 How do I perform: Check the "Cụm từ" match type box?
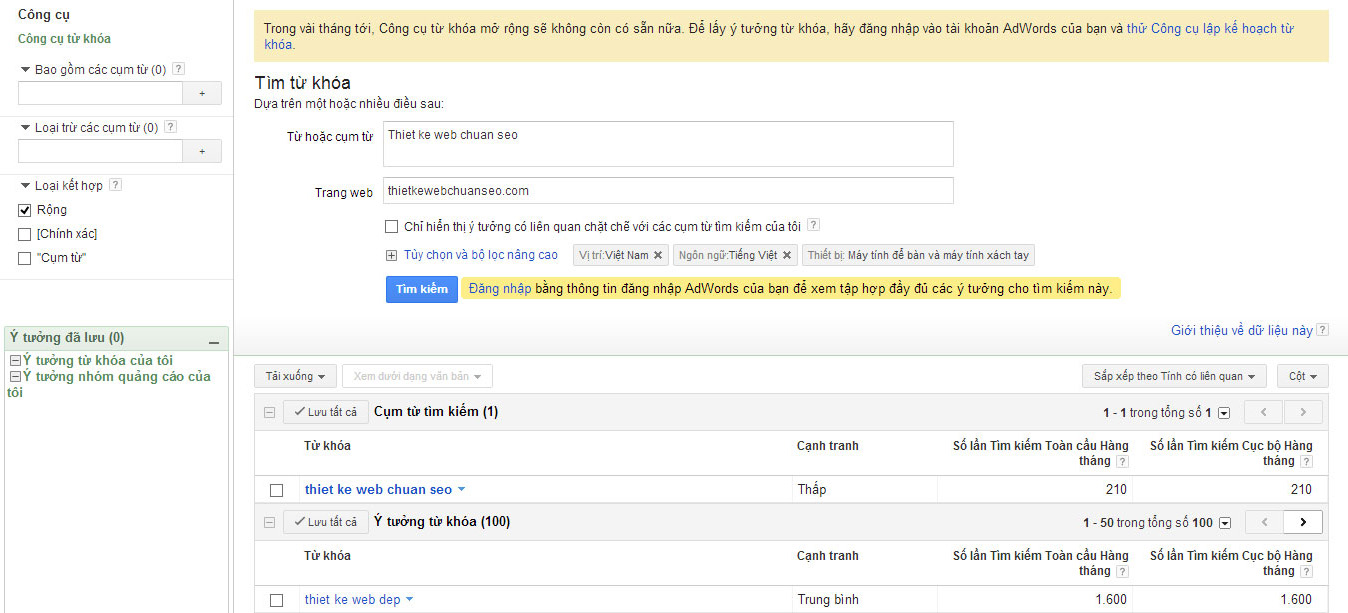25,258
